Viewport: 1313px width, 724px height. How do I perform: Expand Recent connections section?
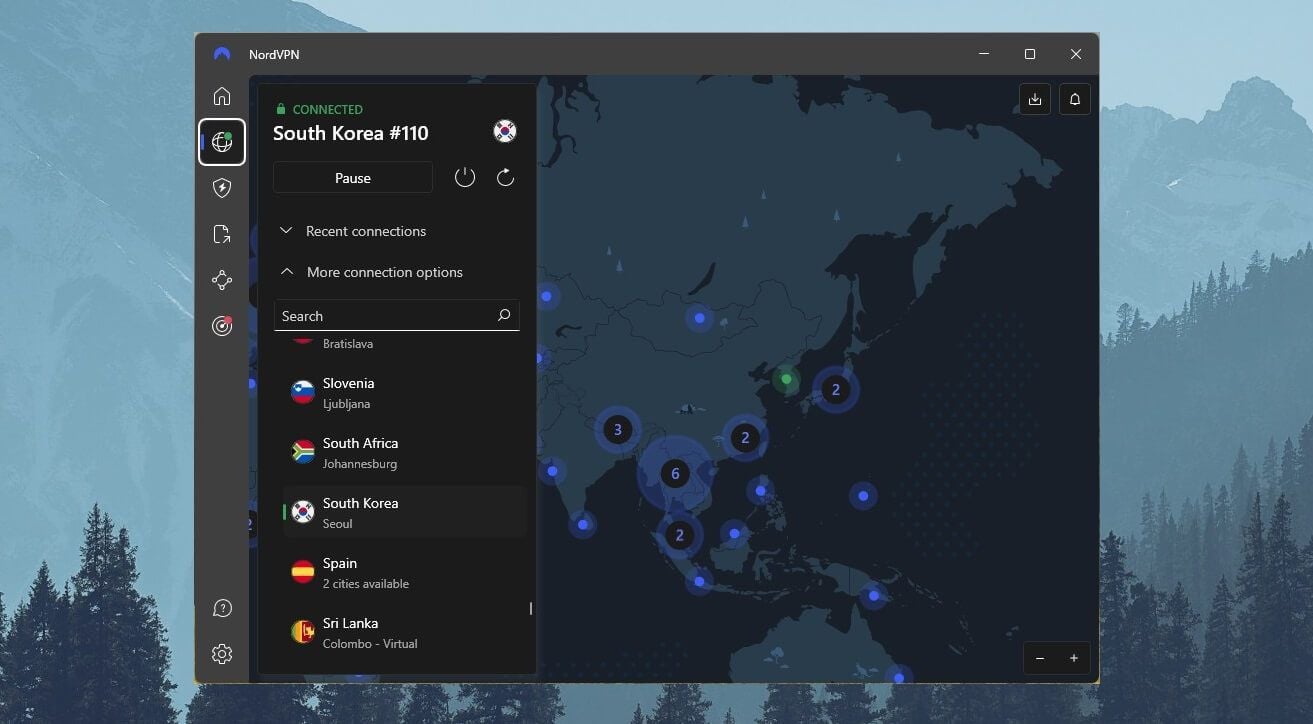(352, 231)
